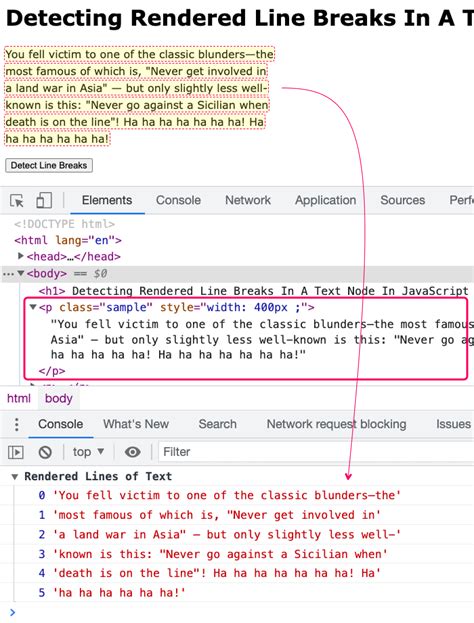Screen dimensions: 474x623
Task: Select the html lang="en" node
Action: (68, 240)
